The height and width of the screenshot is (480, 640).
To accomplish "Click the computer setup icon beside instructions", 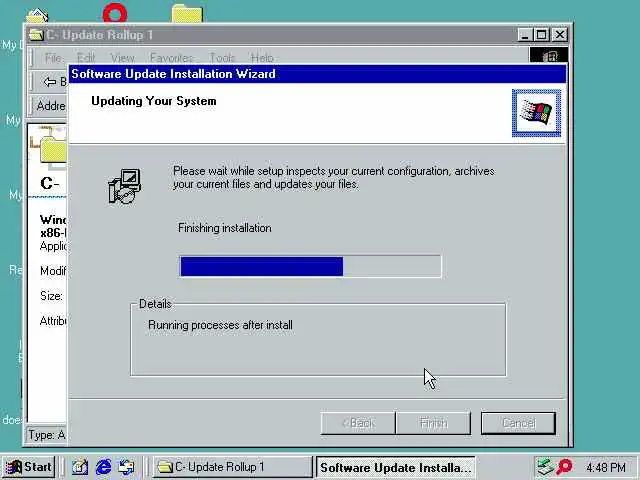I will pyautogui.click(x=124, y=186).
